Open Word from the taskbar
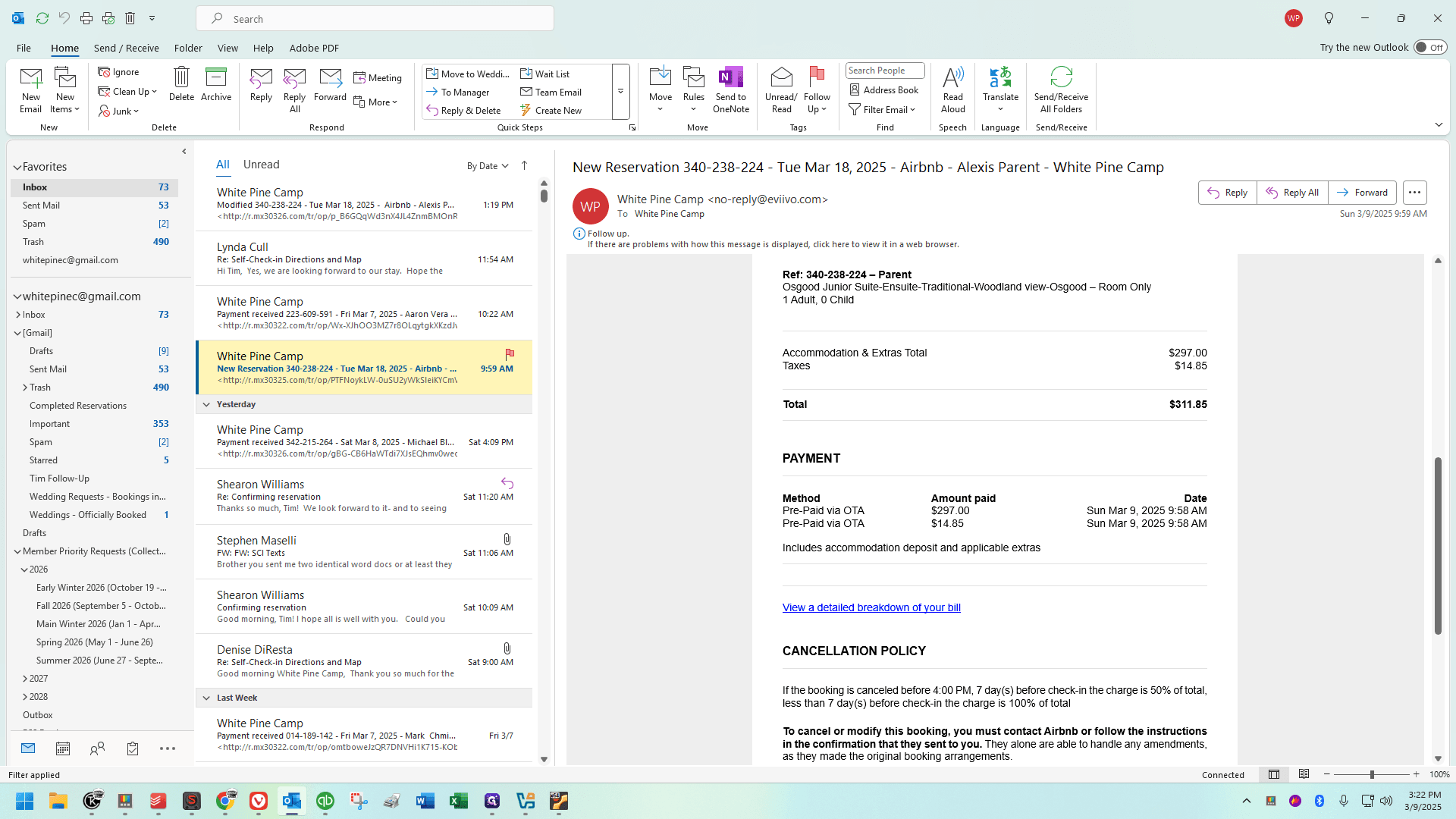The image size is (1456, 819). pyautogui.click(x=425, y=801)
